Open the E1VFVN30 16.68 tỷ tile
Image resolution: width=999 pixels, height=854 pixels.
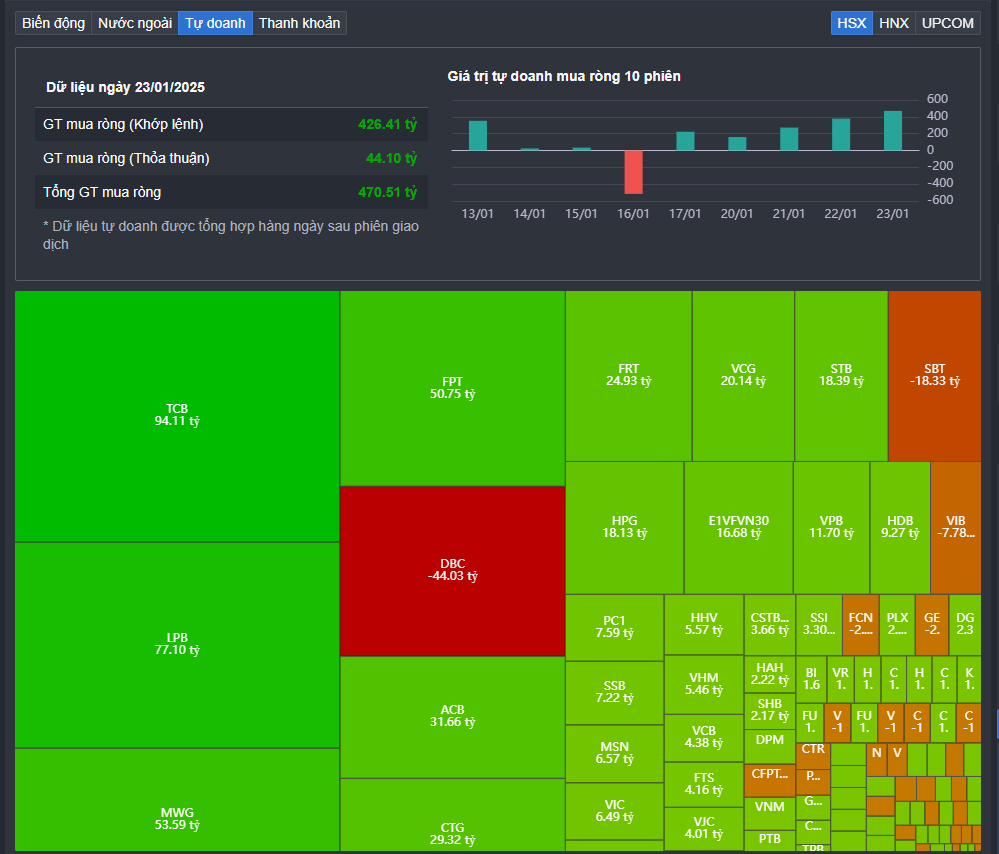[738, 528]
